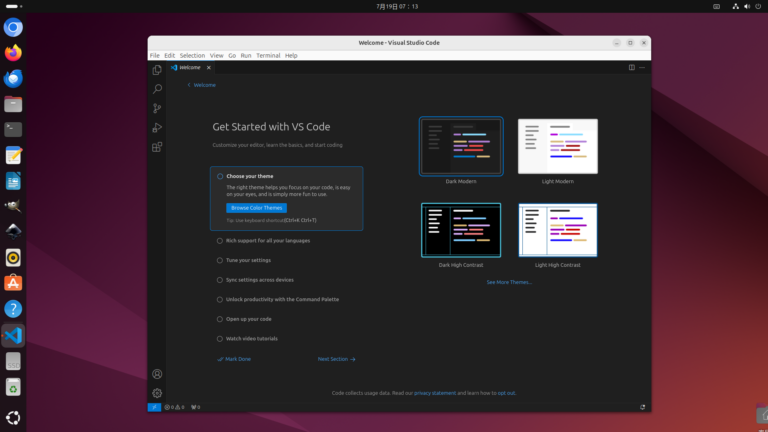Go to Next Section link
Screen dimensions: 768x432
(336, 359)
